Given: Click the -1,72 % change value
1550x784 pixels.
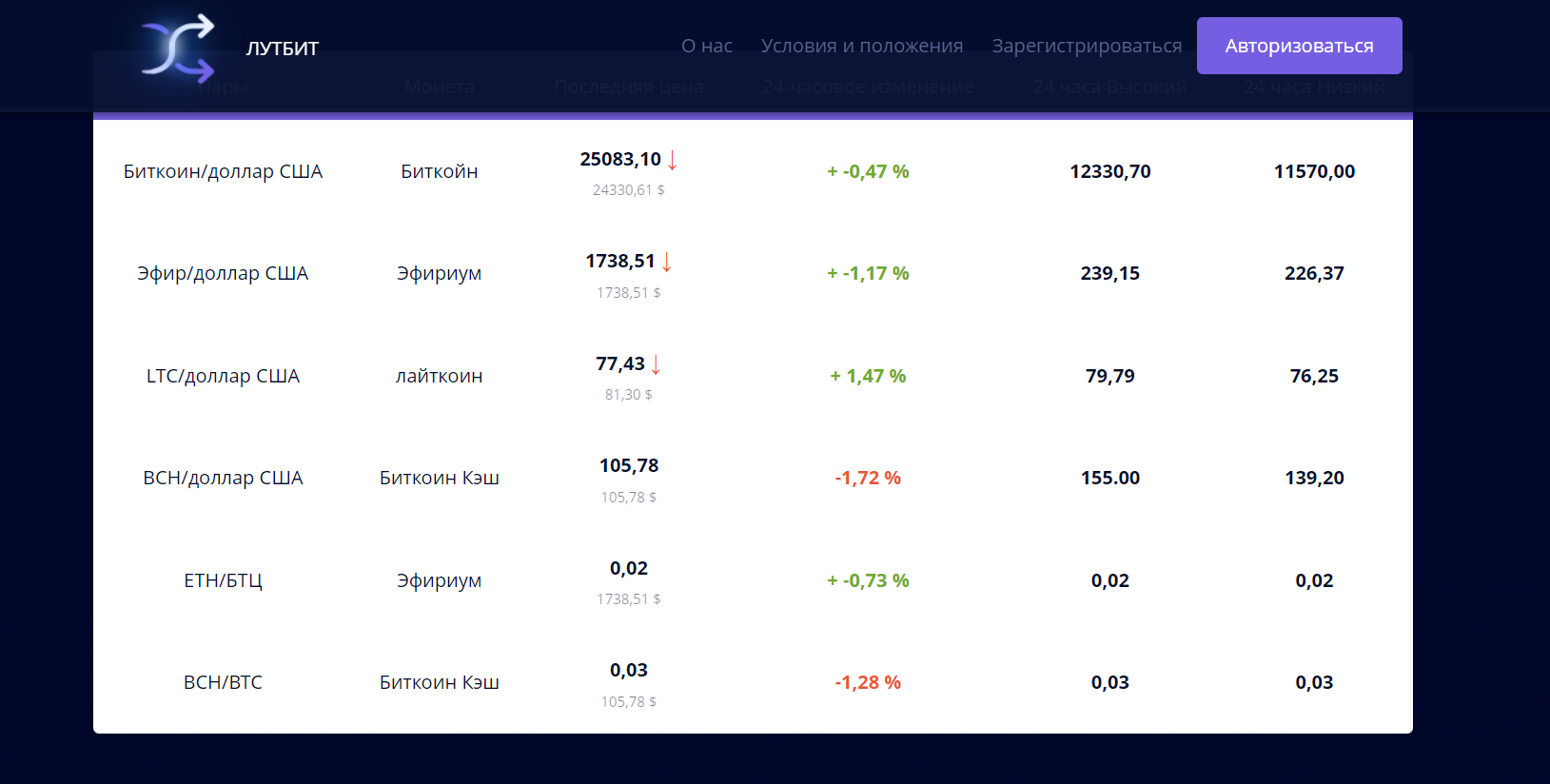Looking at the screenshot, I should click(x=867, y=478).
